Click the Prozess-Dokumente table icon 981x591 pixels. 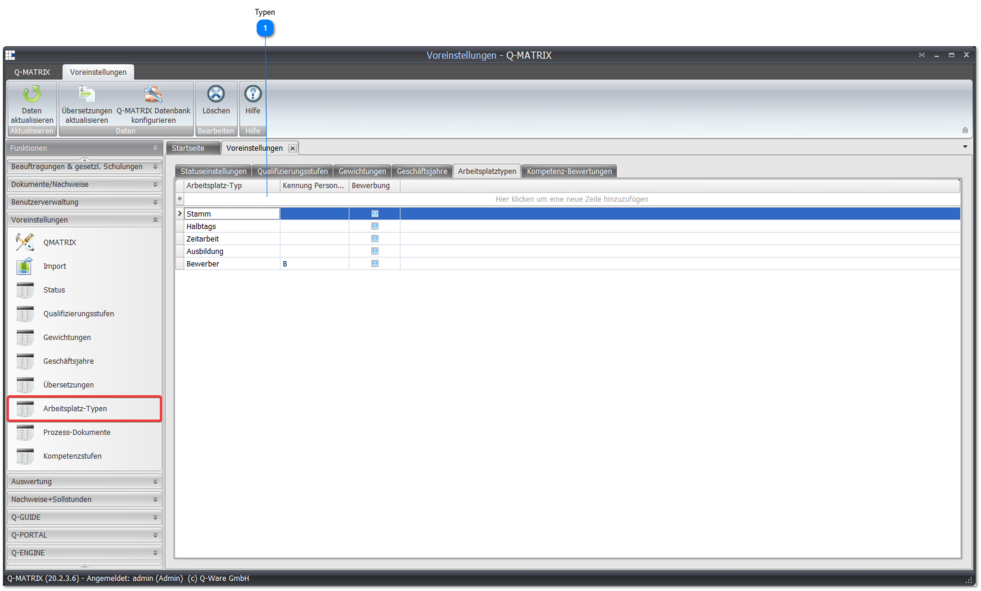(25, 432)
